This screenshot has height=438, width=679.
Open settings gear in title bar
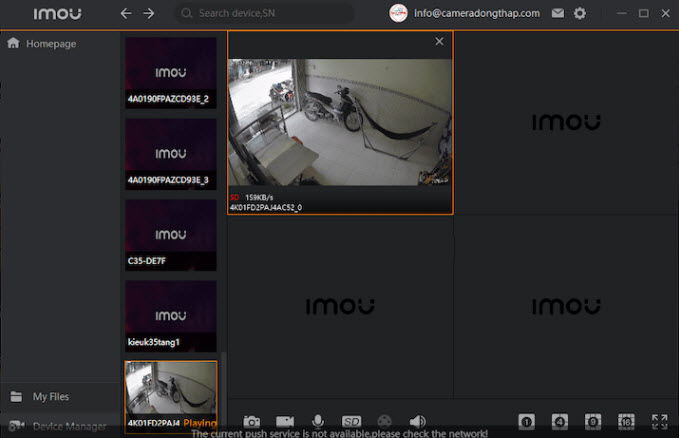tap(580, 14)
